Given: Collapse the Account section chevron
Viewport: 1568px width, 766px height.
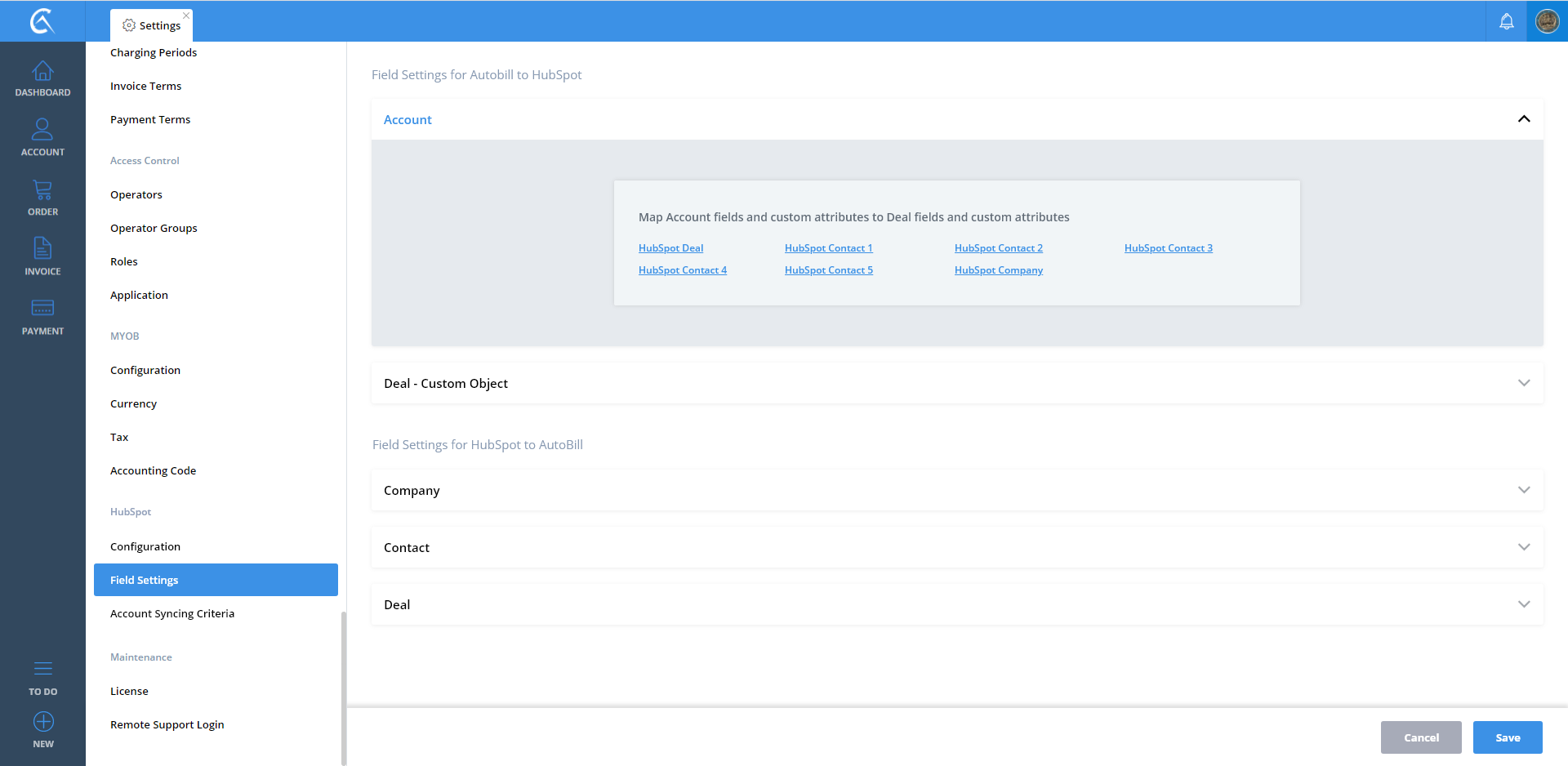Looking at the screenshot, I should (1523, 119).
